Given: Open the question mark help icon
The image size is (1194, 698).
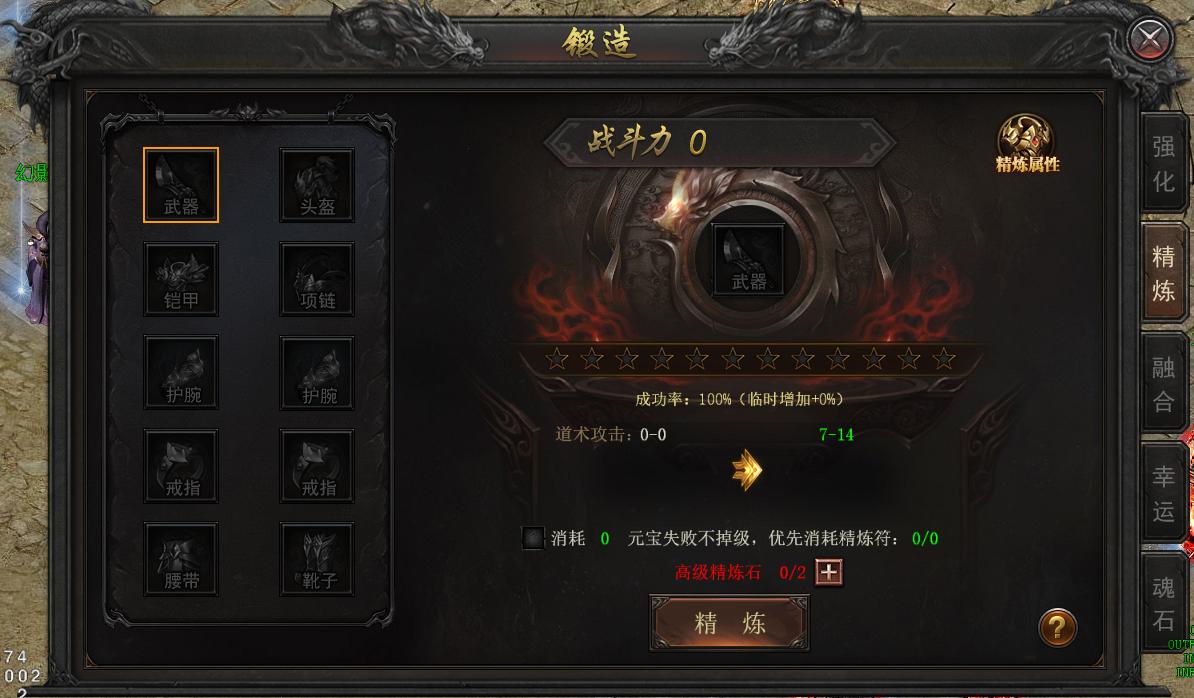Looking at the screenshot, I should tap(1058, 628).
